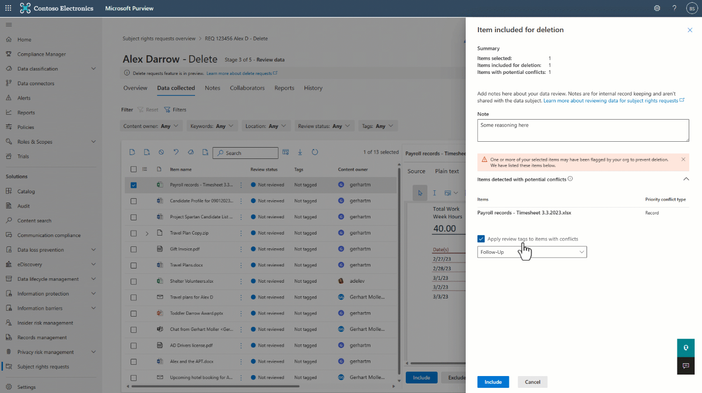Click the refresh icon in item toolbar

pos(315,153)
